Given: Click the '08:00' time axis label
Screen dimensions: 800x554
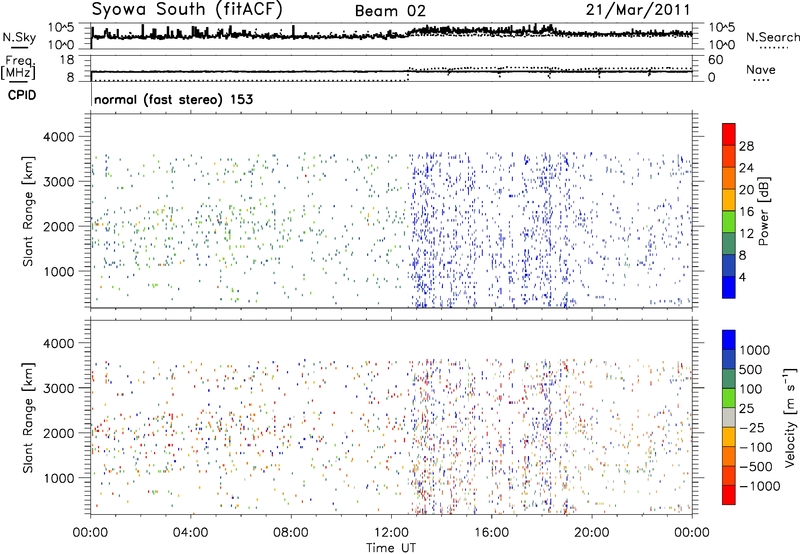Looking at the screenshot, I should pyautogui.click(x=291, y=533).
